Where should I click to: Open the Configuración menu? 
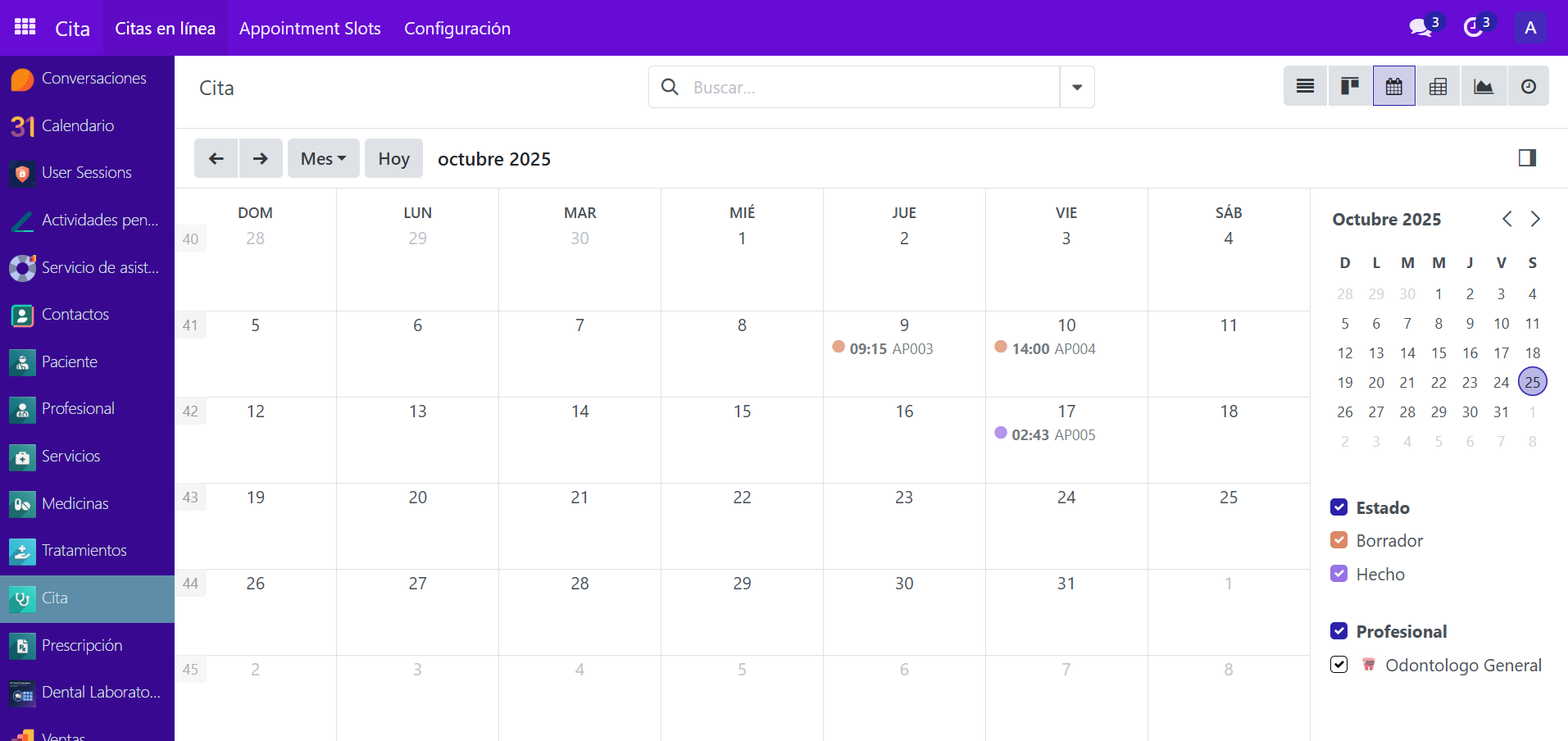[457, 27]
